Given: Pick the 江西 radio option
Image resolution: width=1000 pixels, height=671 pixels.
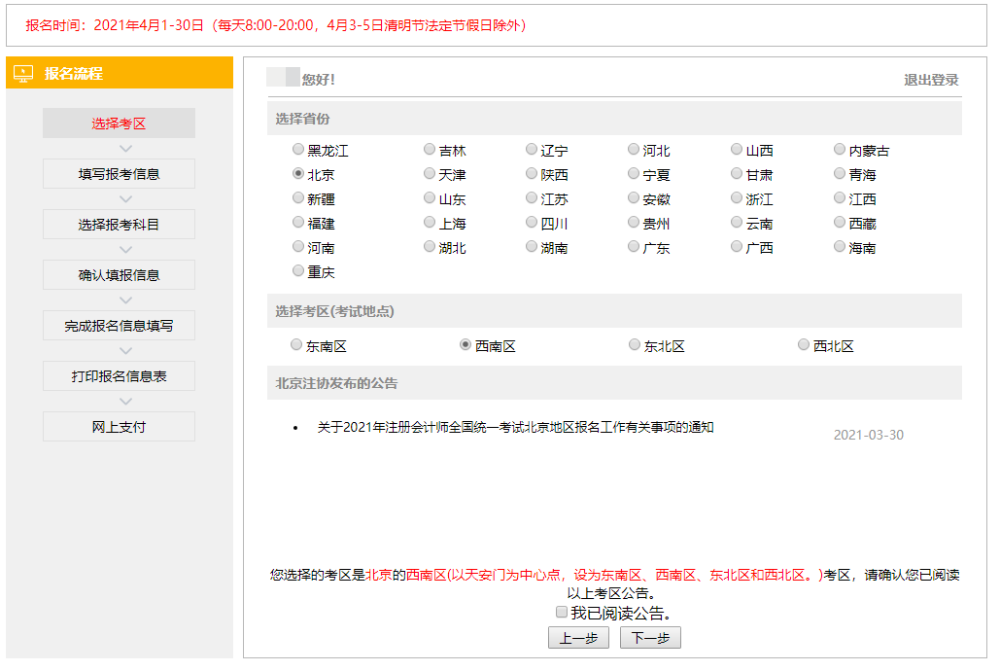Looking at the screenshot, I should click(x=839, y=198).
